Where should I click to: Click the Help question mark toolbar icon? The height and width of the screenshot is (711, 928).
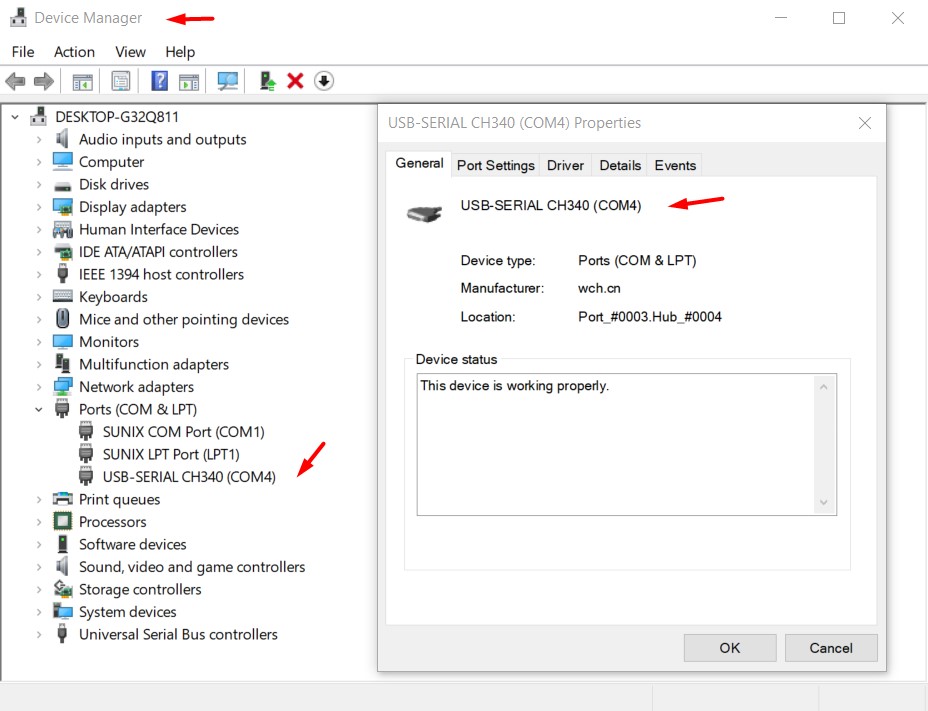tap(159, 81)
